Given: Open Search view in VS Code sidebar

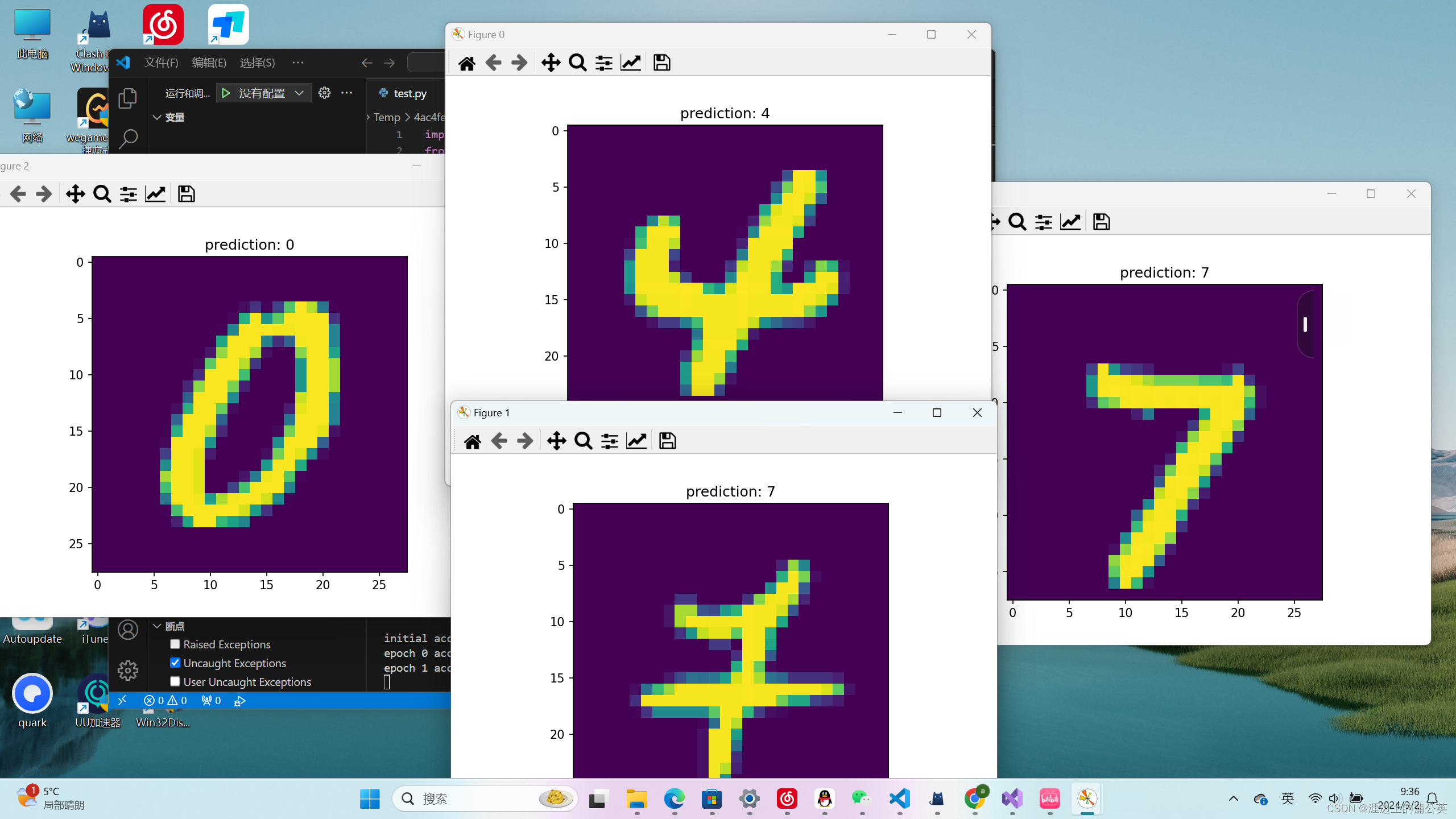Looking at the screenshot, I should 127,138.
